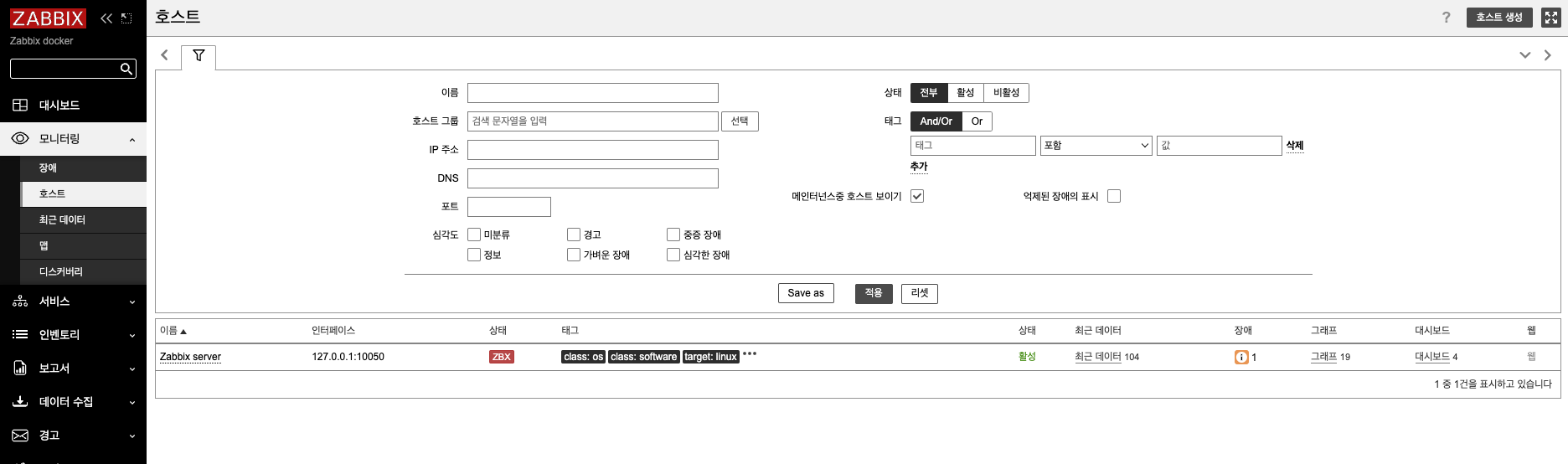Click the 호스트 생성 button
This screenshot has height=464, width=1568.
tap(1499, 18)
